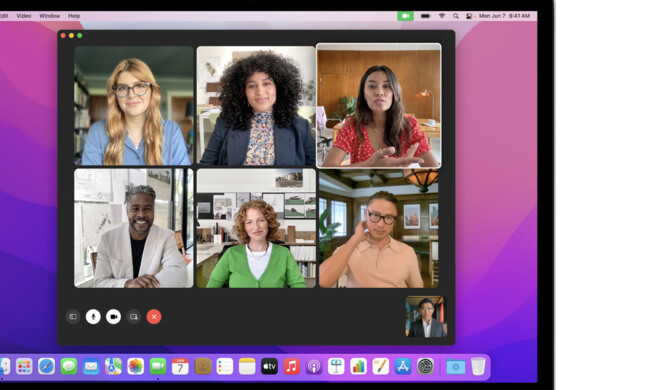Viewport: 660px width, 390px height.
Task: Open Launchpad from the Dock
Action: click(x=24, y=366)
